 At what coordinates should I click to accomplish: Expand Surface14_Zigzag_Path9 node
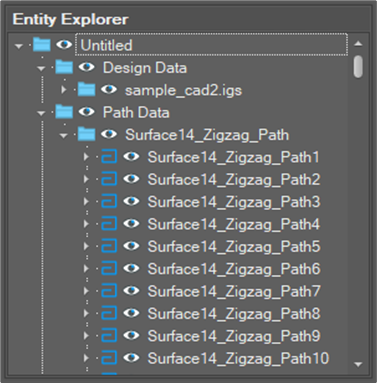tap(86, 335)
